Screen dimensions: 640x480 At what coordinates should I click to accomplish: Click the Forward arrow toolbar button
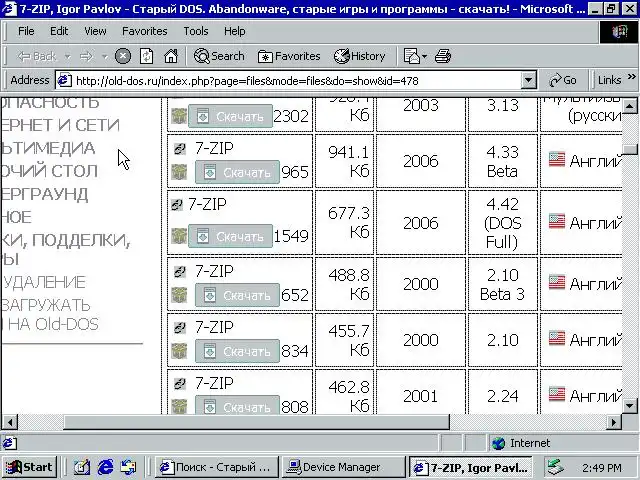[86, 56]
